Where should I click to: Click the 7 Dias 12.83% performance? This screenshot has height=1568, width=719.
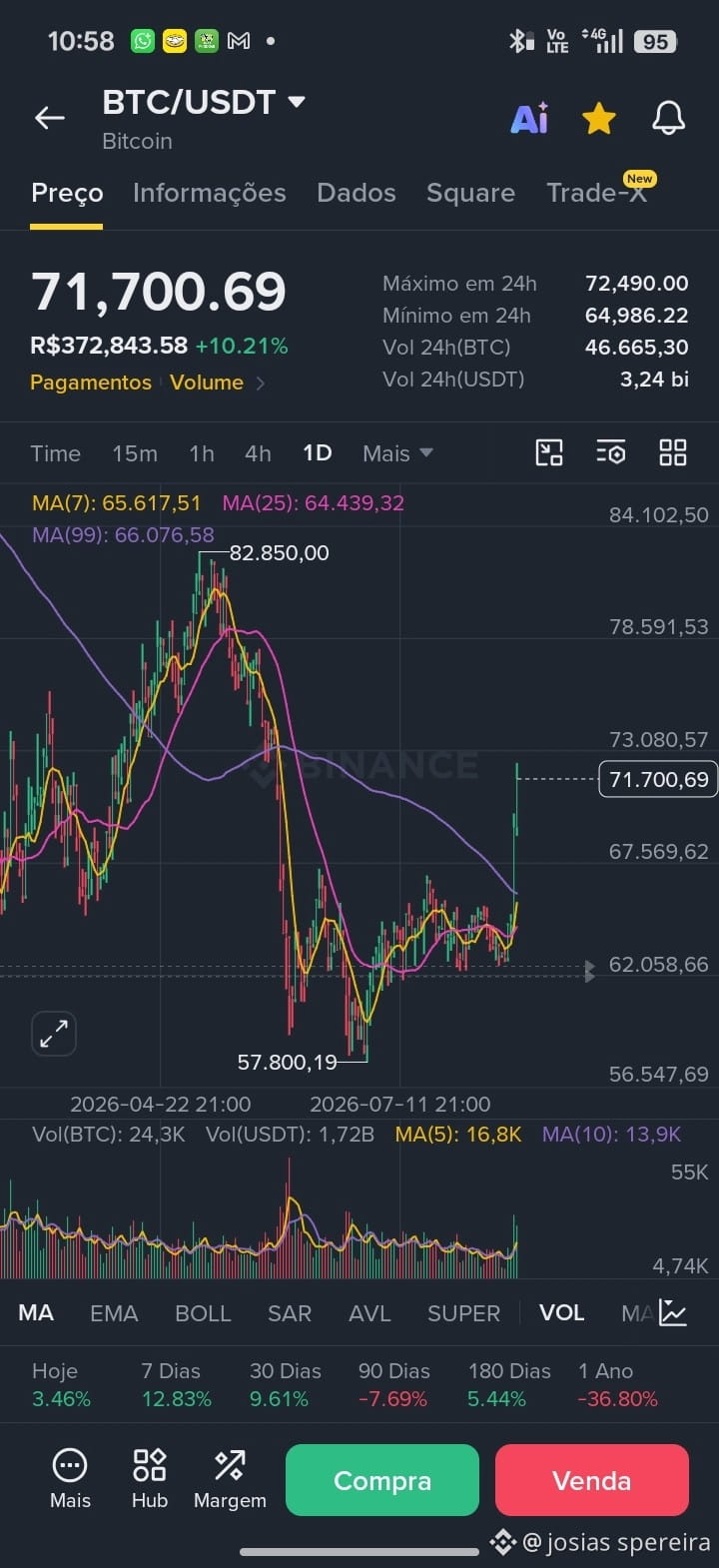[176, 1385]
